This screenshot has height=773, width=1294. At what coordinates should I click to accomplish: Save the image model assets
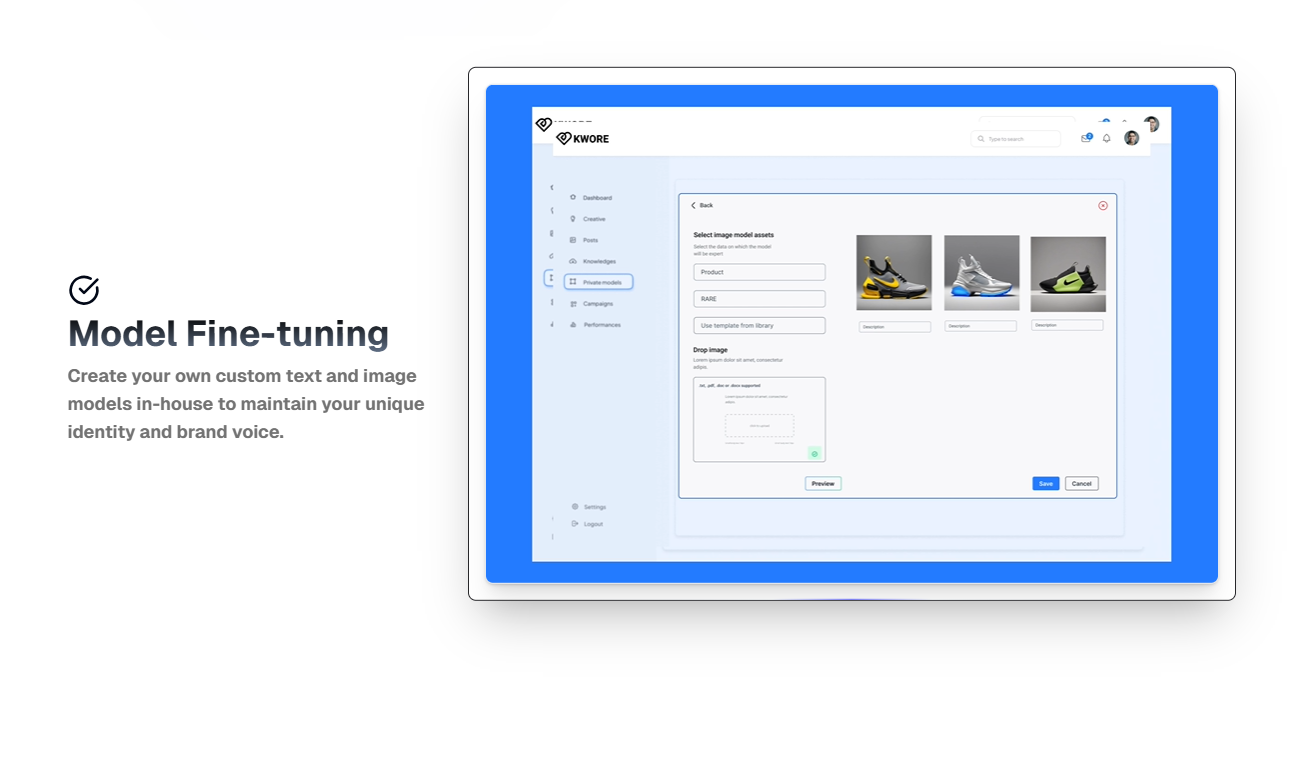pyautogui.click(x=1046, y=483)
